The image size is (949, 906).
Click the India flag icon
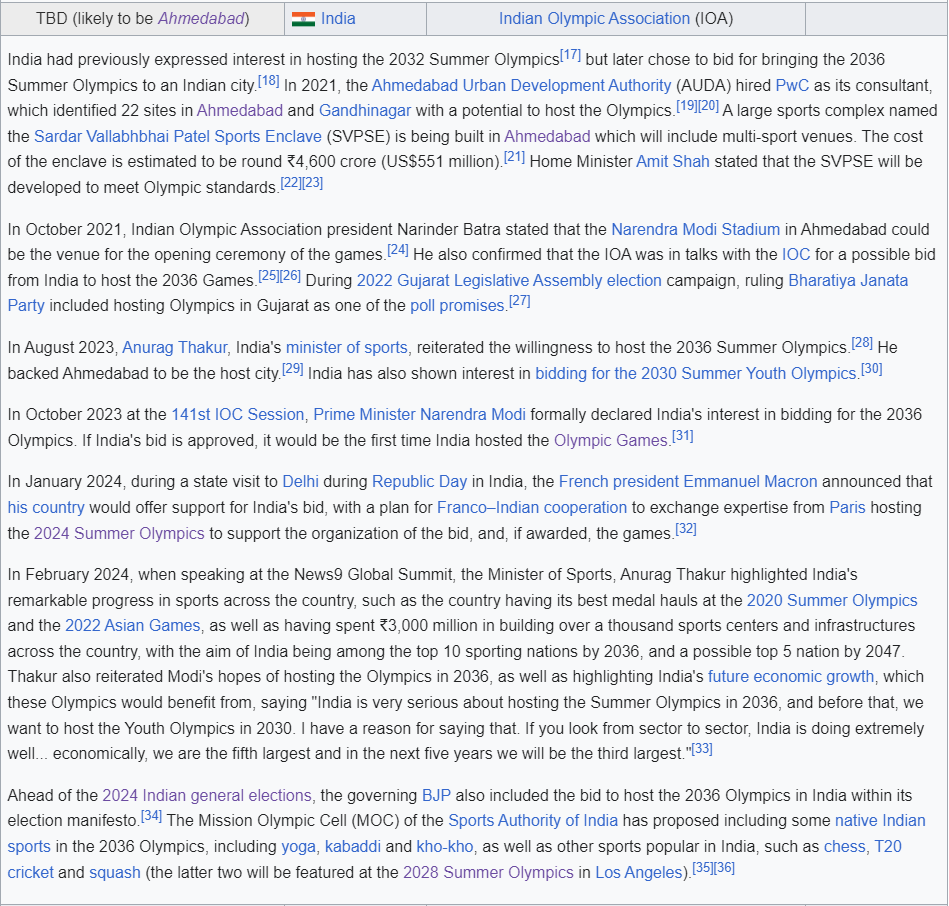click(x=303, y=19)
